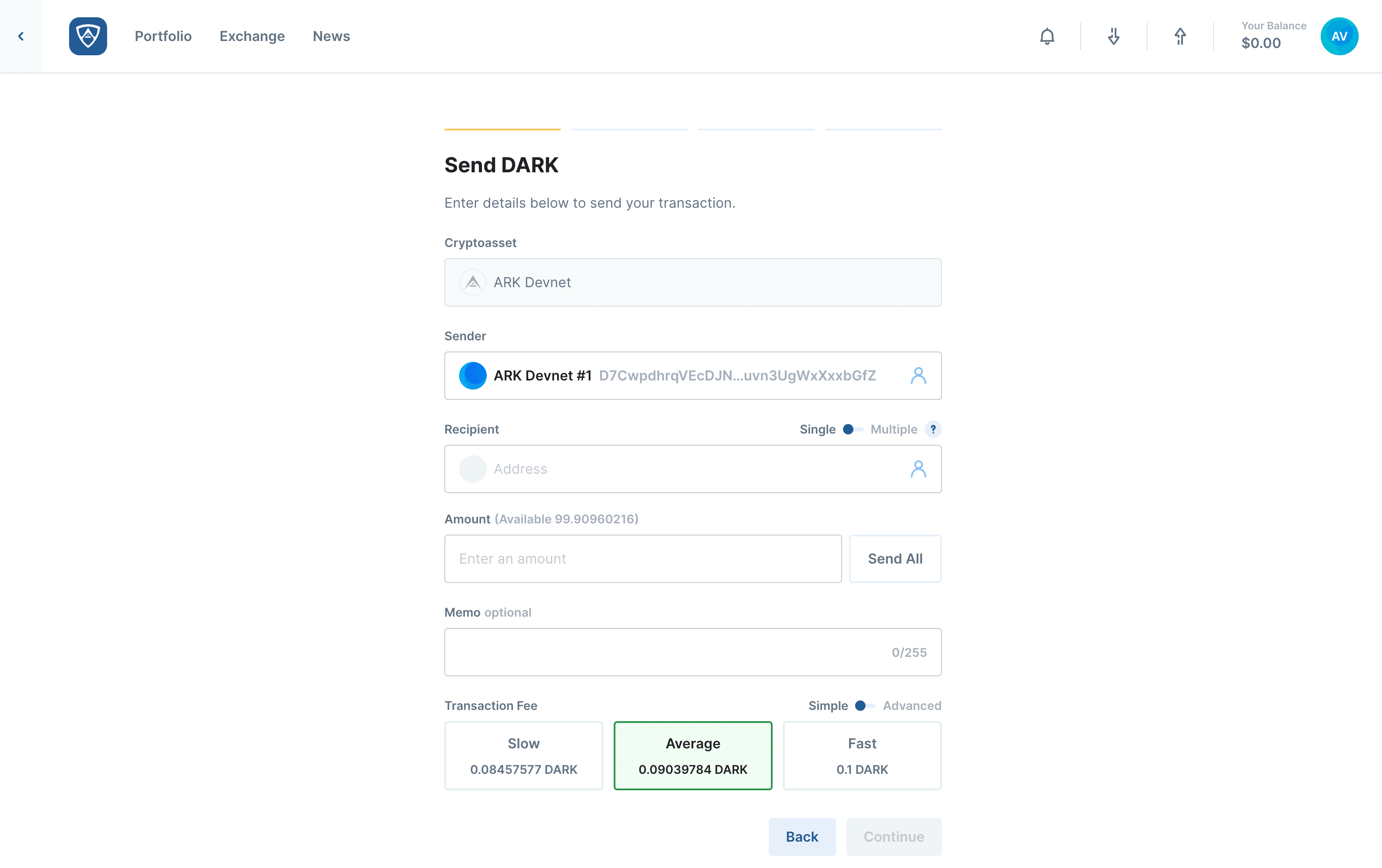Open sender wallet selector person icon
The width and height of the screenshot is (1382, 868).
[x=918, y=376]
